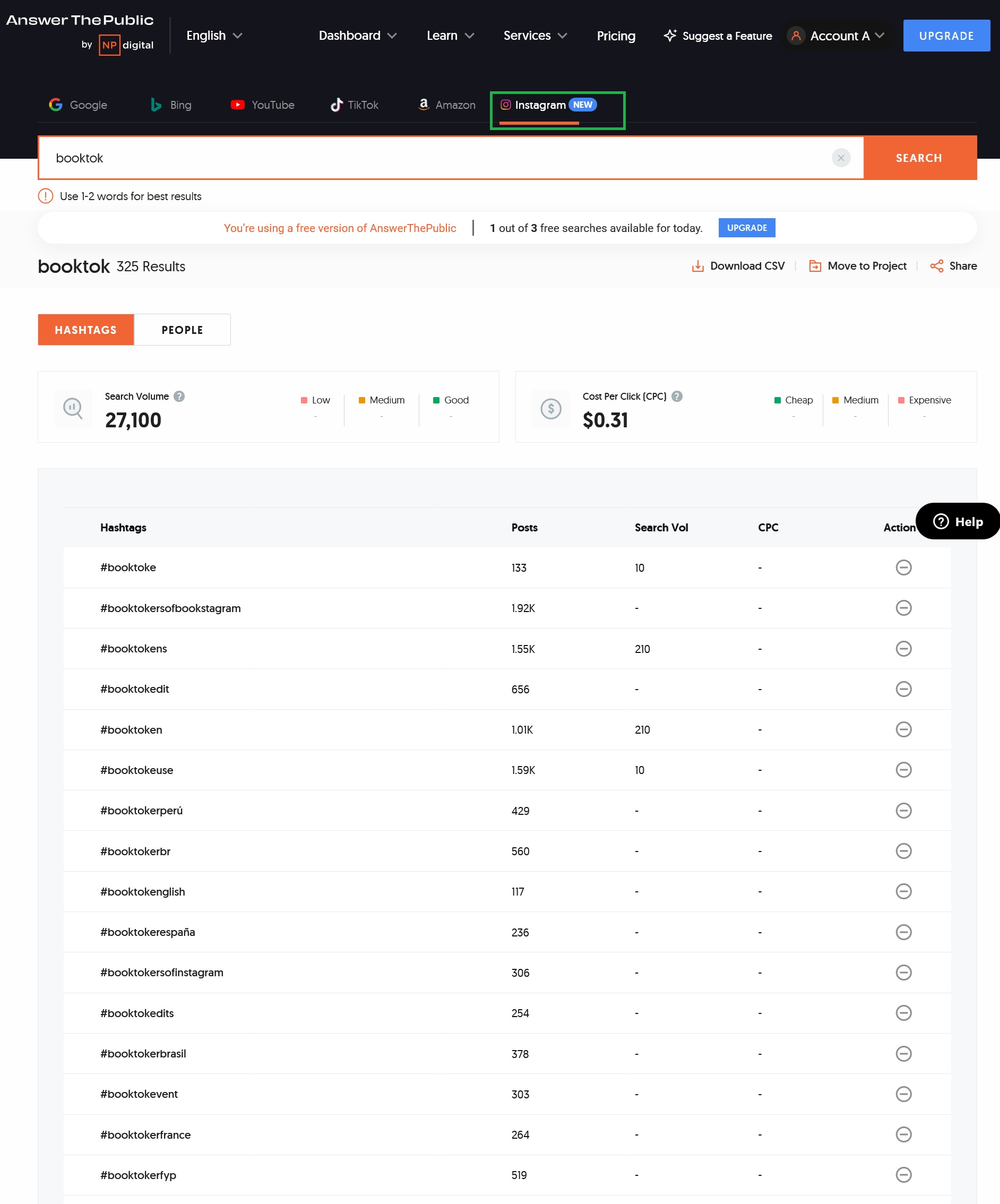Sort by Search Vol column header

(x=660, y=528)
